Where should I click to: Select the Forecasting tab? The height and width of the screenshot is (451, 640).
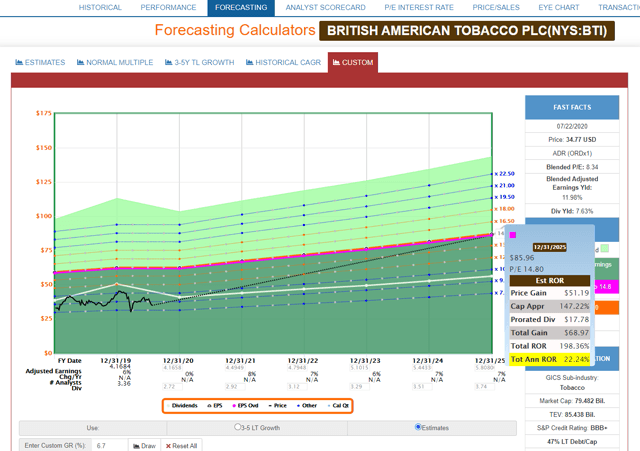point(241,7)
